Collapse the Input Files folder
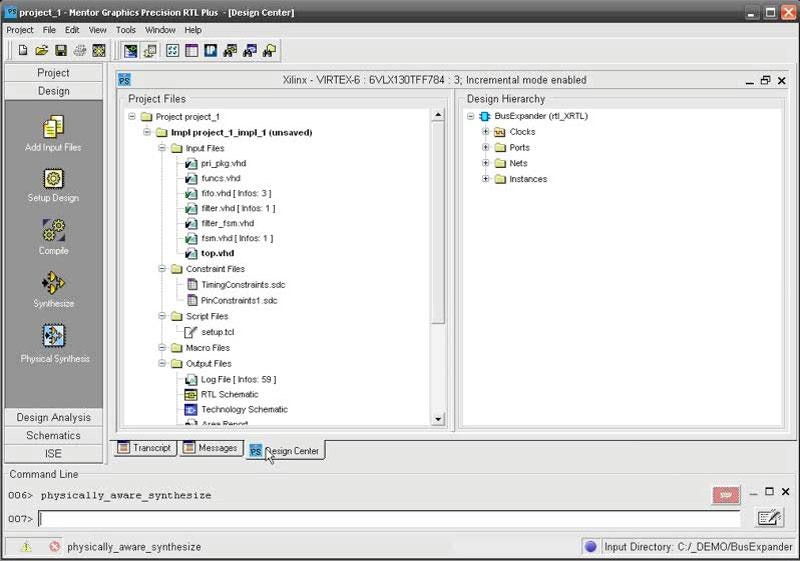Viewport: 800px width, 561px height. [x=162, y=148]
